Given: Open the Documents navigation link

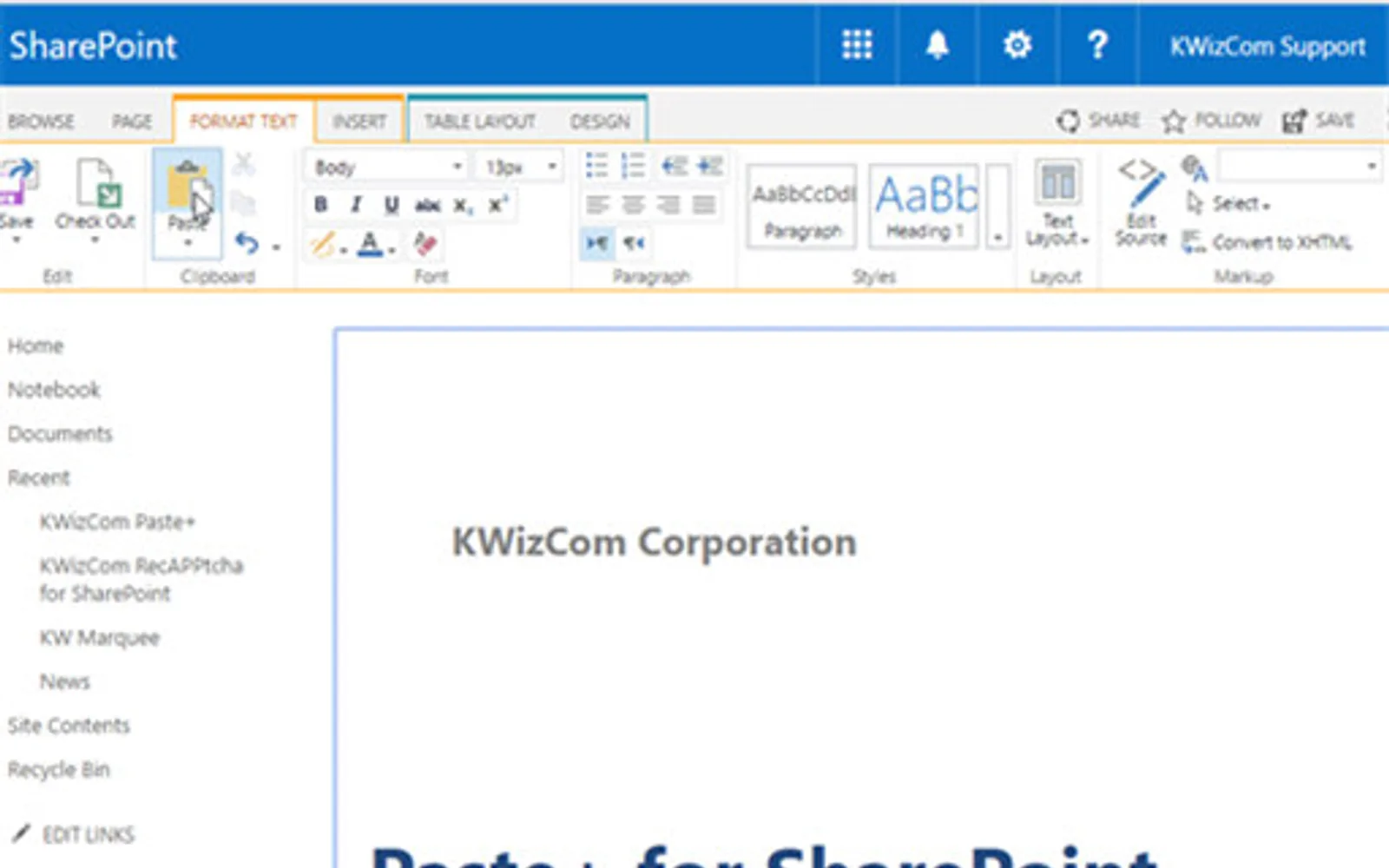Looking at the screenshot, I should (x=60, y=433).
